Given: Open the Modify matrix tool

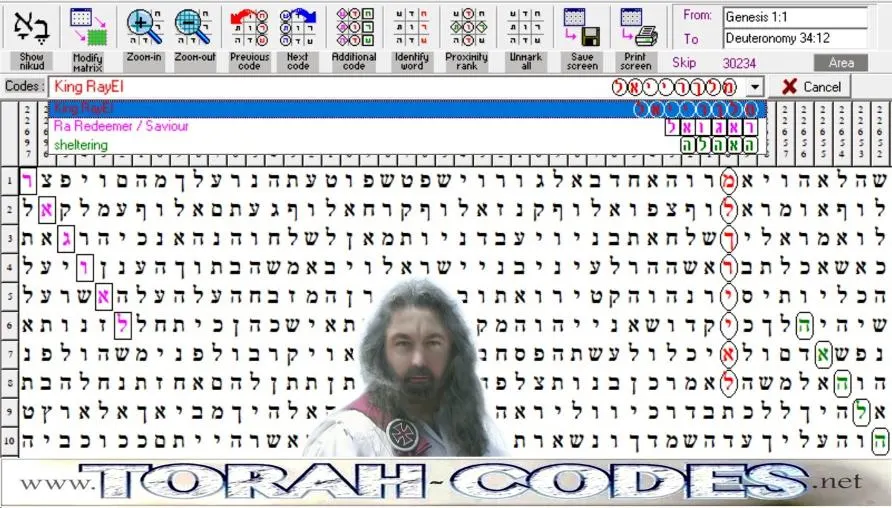Looking at the screenshot, I should 88,27.
